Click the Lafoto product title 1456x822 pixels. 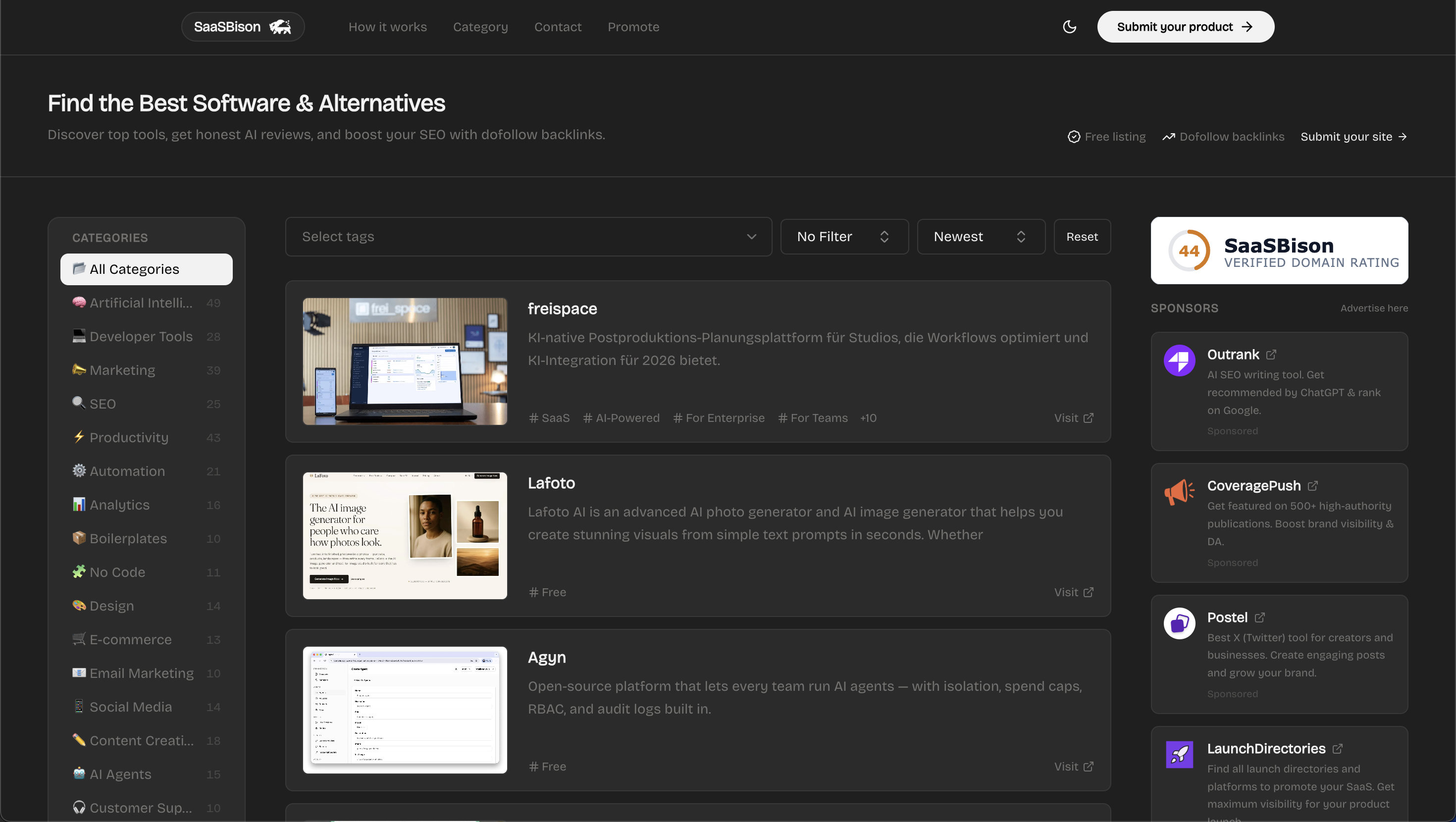click(551, 483)
